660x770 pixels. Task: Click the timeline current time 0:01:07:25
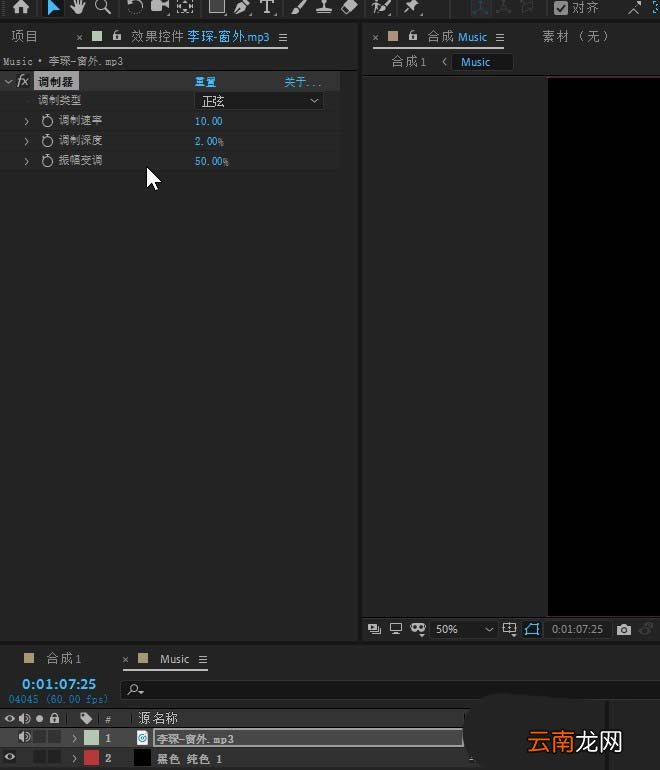[59, 684]
